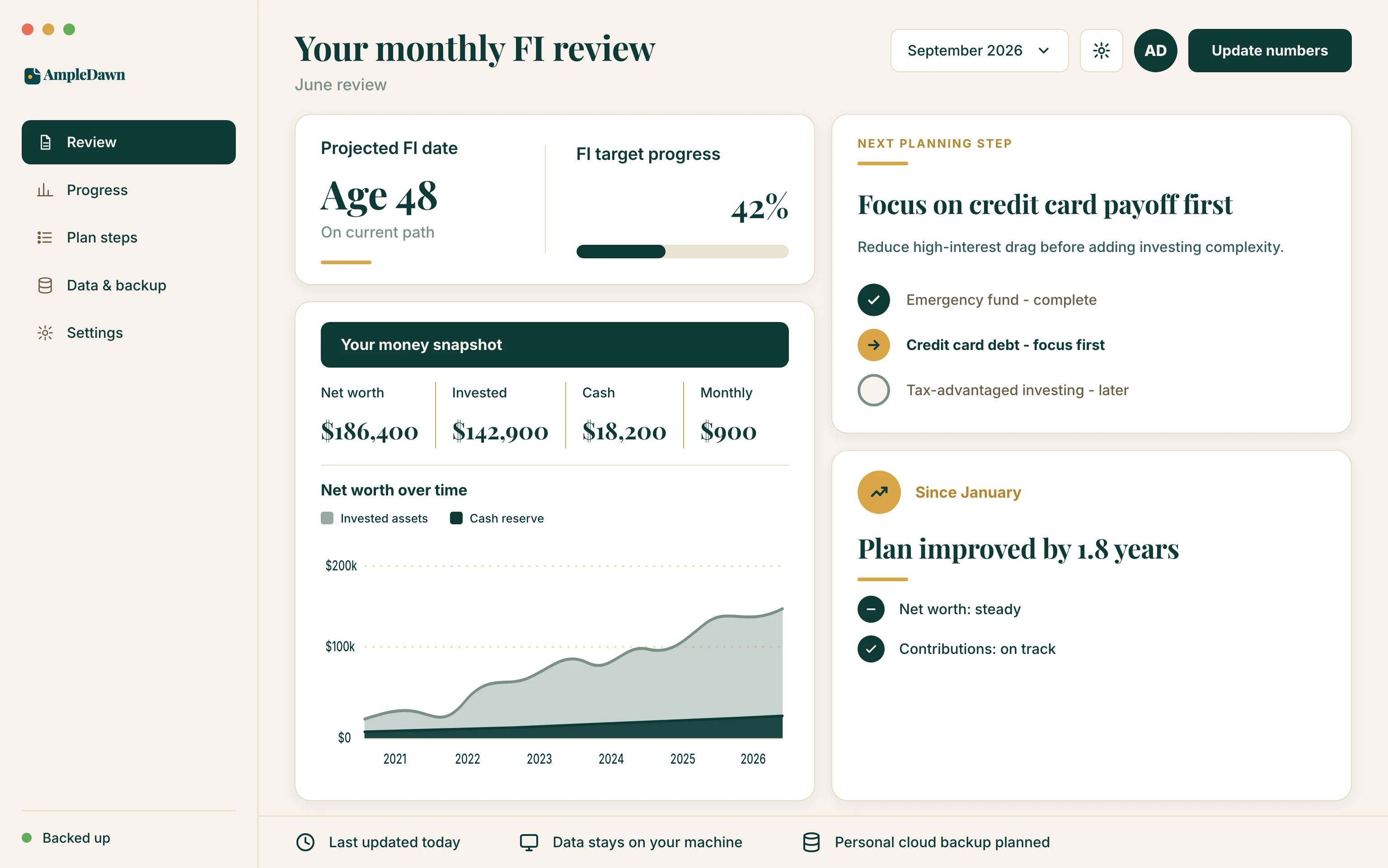Click the 2026 chart axis label
1388x868 pixels.
(753, 759)
